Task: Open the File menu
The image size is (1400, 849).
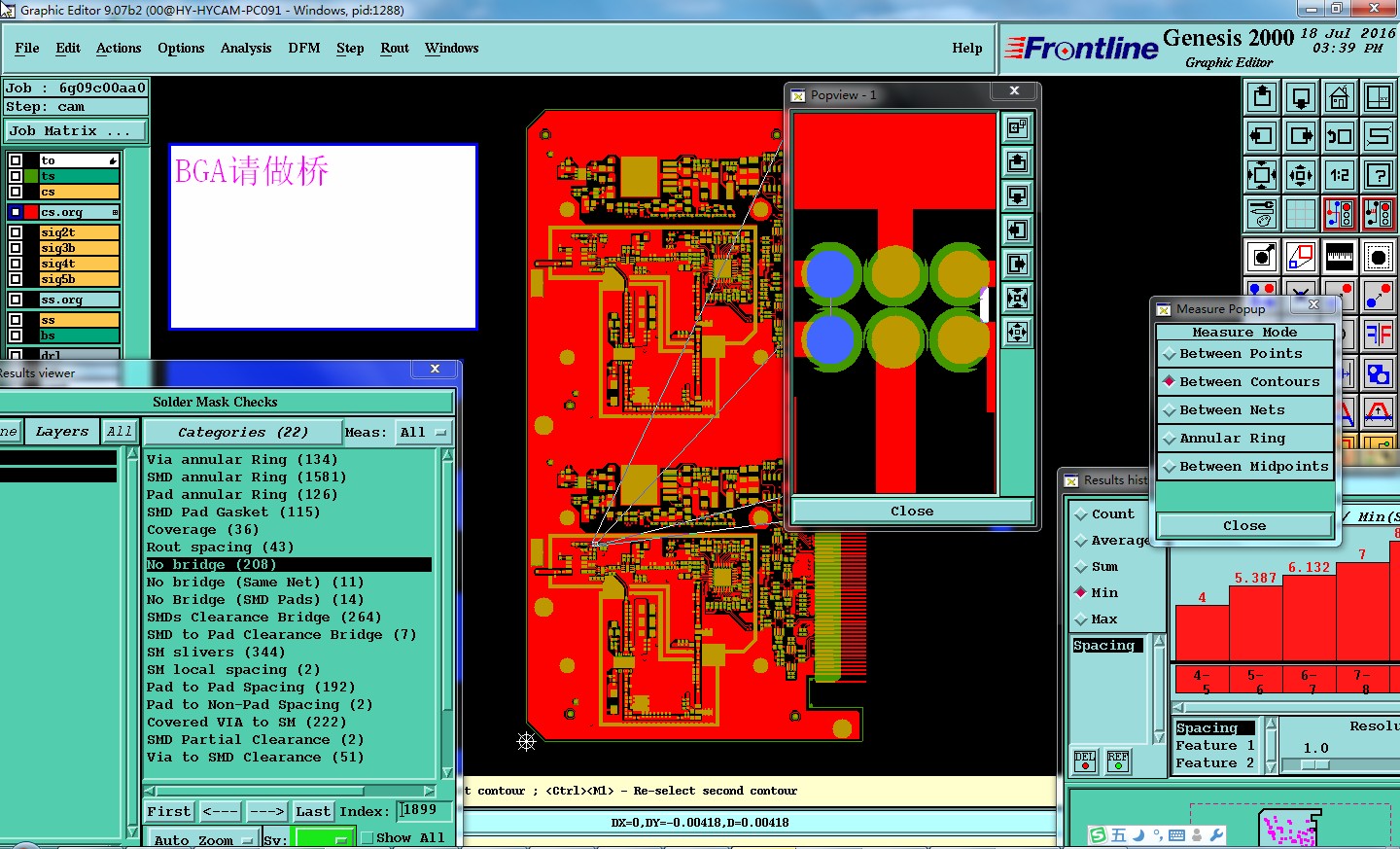Action: coord(27,48)
